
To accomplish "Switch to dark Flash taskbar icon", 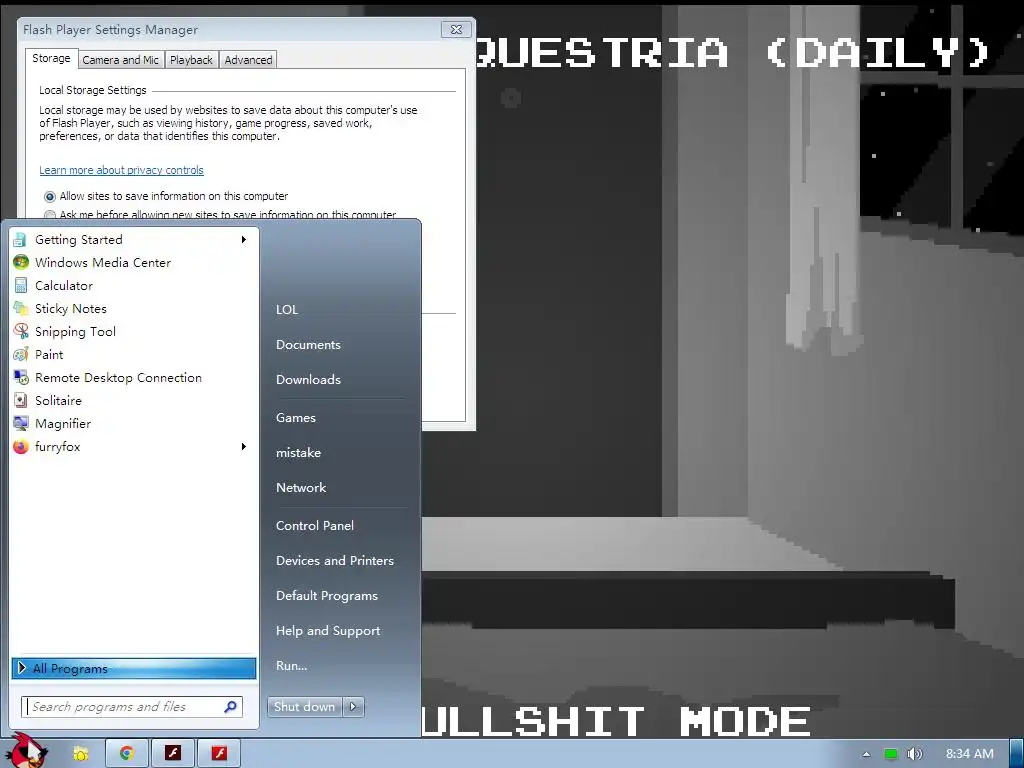I will click(x=173, y=754).
